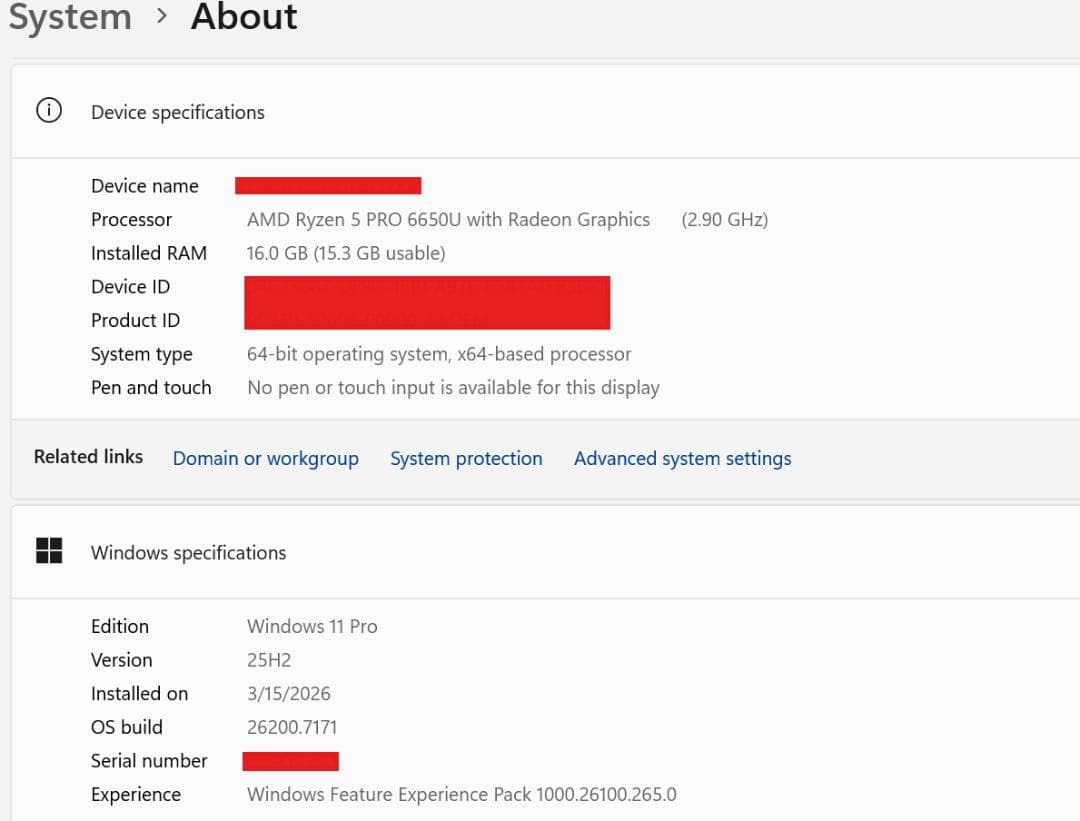Select the Device ID label

(130, 287)
